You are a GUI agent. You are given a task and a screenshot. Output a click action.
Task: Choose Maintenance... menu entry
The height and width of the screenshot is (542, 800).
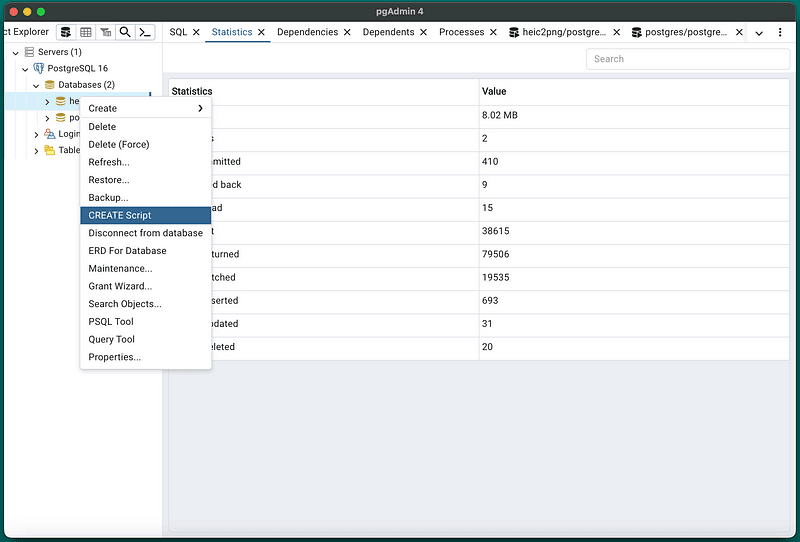pos(145,268)
